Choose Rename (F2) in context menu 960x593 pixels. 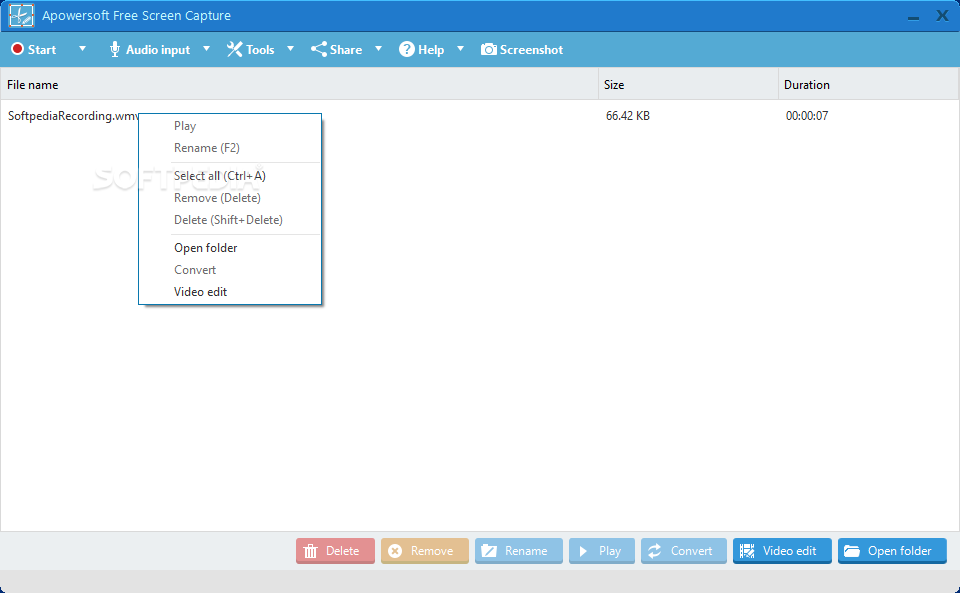(230, 148)
